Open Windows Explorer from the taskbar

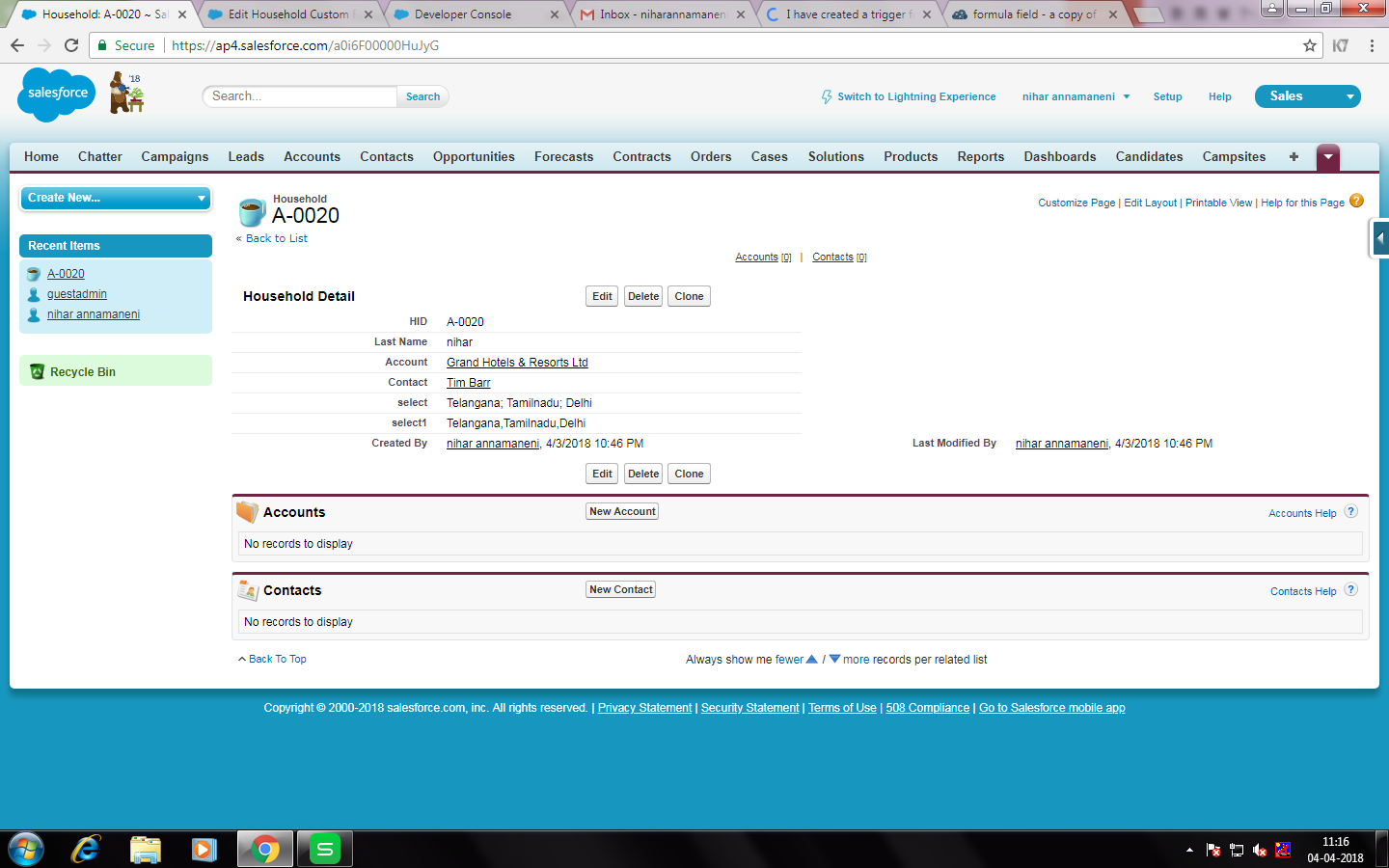click(x=145, y=849)
